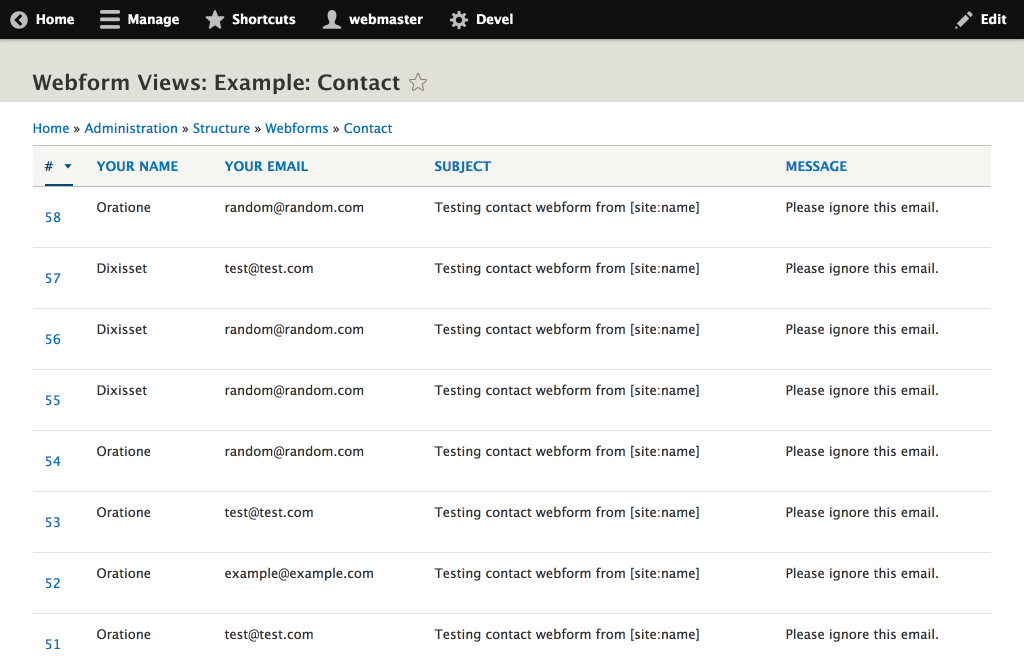The image size is (1024, 671).
Task: Open submission number 55
Action: (53, 400)
